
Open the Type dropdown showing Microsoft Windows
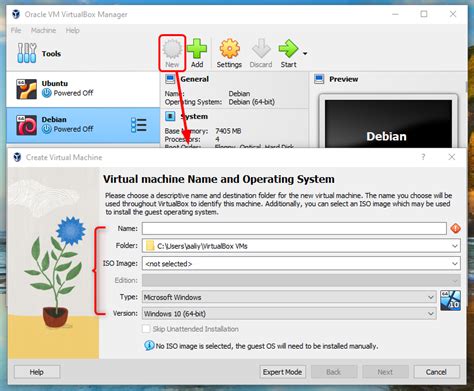click(289, 297)
